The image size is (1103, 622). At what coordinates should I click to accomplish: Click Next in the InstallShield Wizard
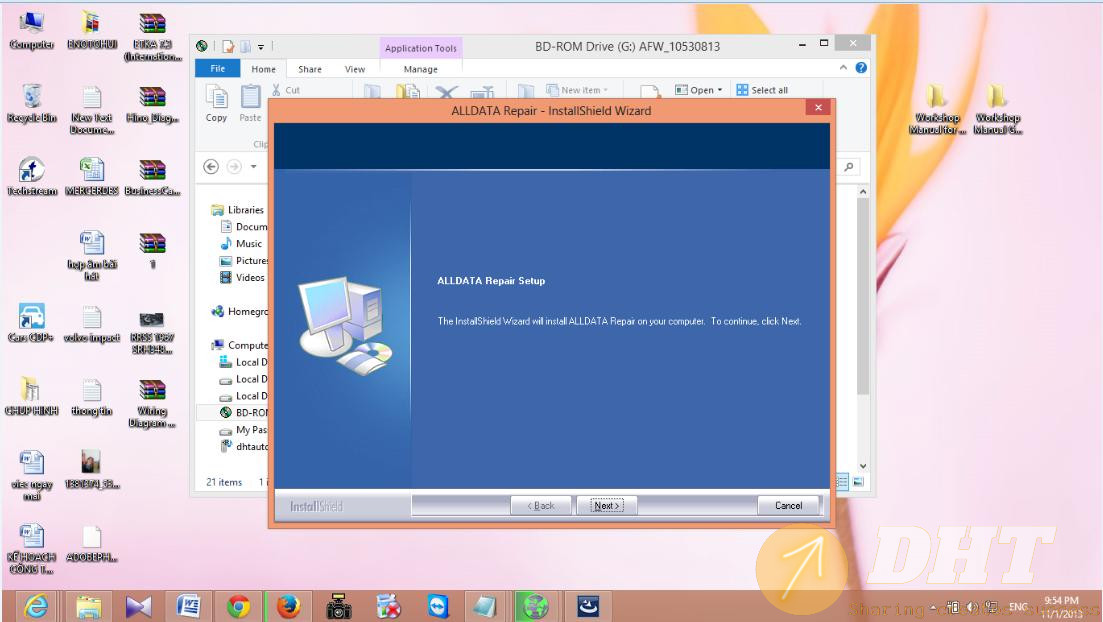click(x=606, y=505)
